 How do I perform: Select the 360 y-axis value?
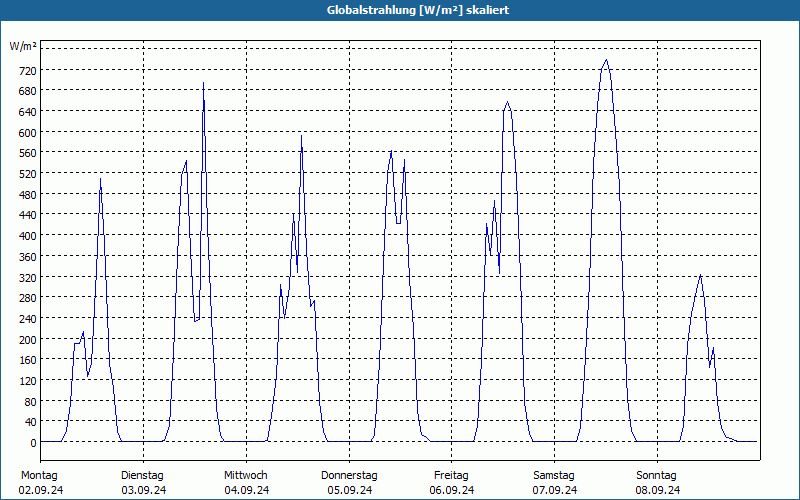[27, 257]
